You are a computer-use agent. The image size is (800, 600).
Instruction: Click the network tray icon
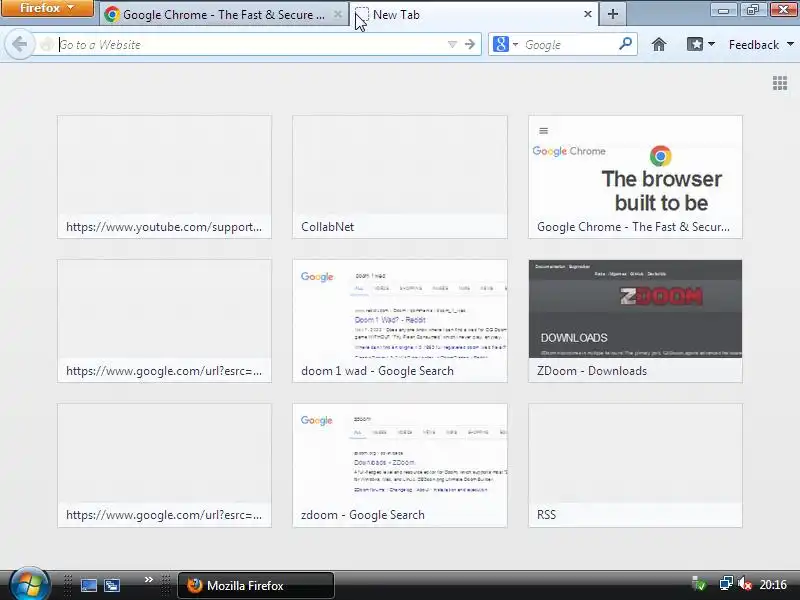[x=726, y=583]
